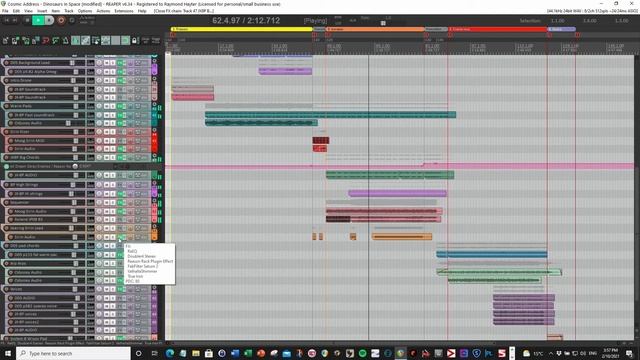Click the transport Go to End button
The image size is (640, 360).
(x=14, y=20)
